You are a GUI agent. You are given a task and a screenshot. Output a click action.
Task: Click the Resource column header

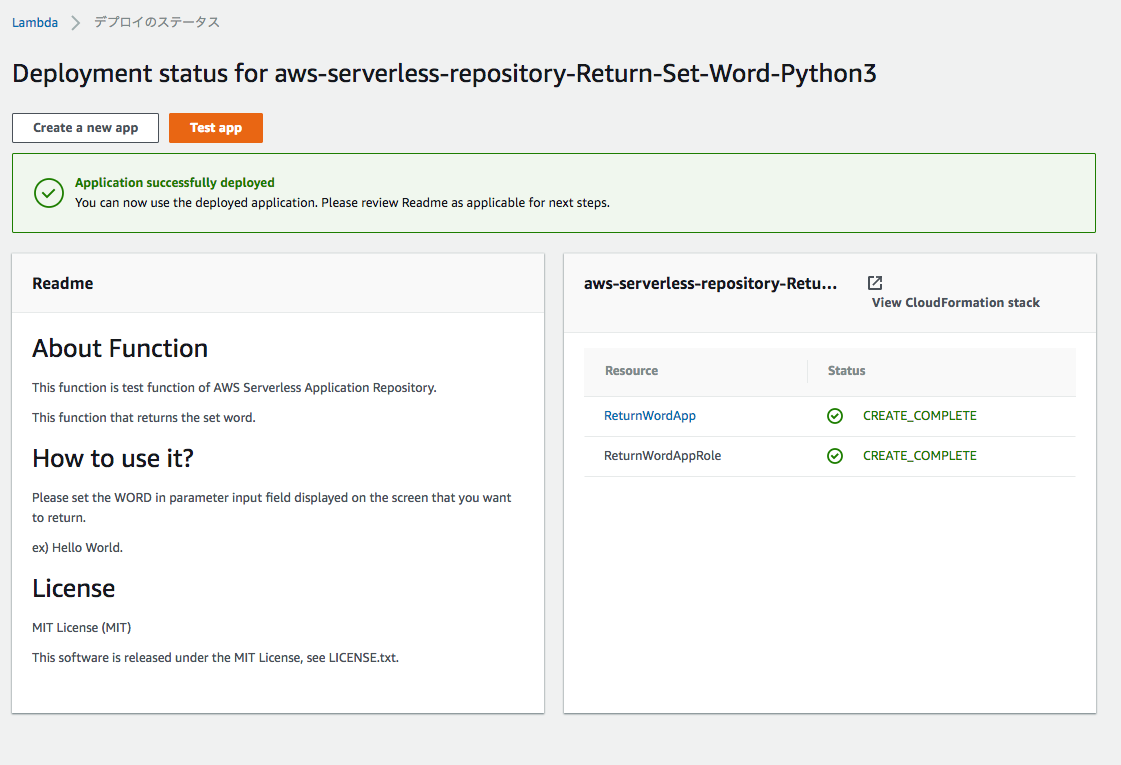point(631,370)
